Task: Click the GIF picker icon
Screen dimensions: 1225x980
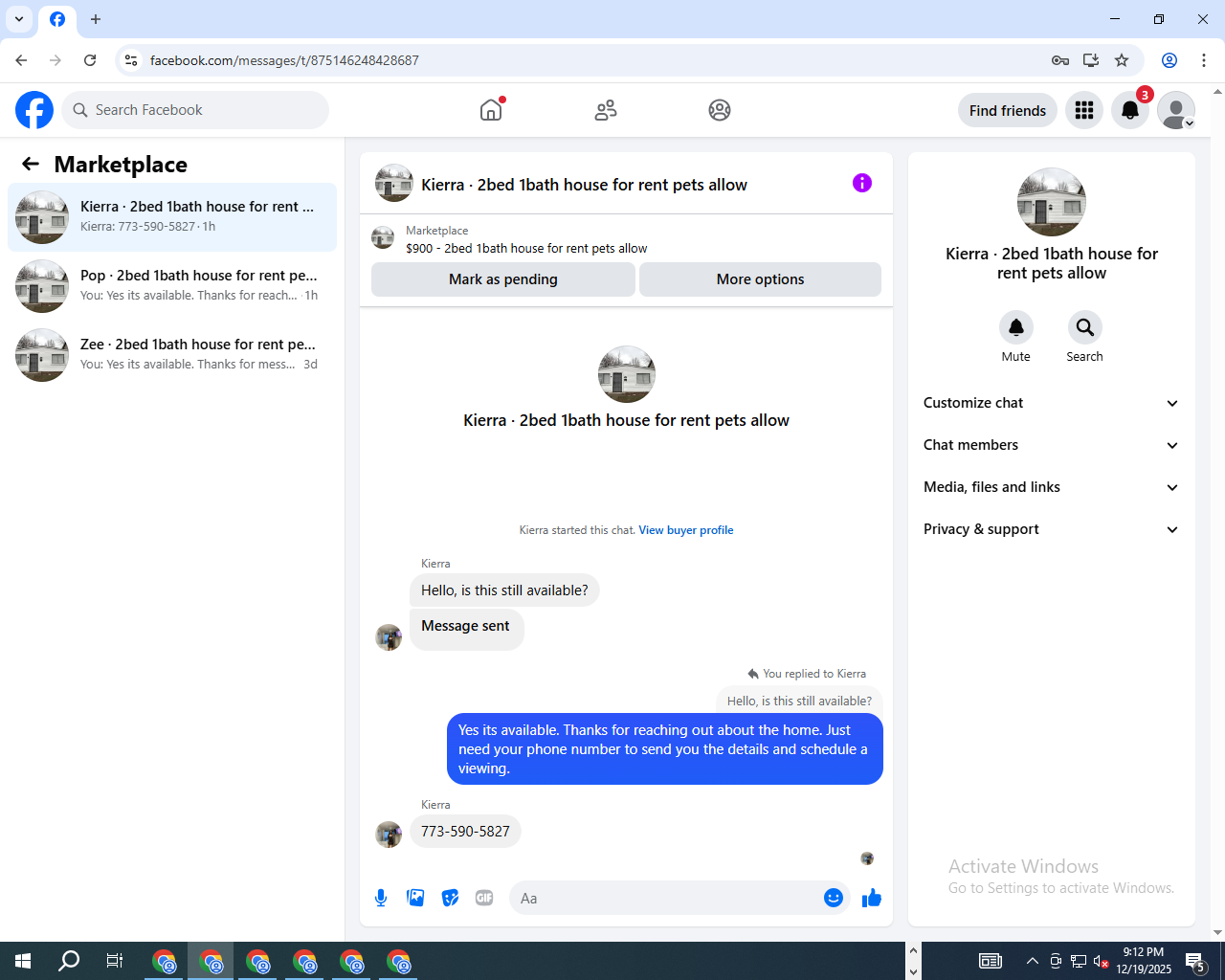Action: click(484, 898)
